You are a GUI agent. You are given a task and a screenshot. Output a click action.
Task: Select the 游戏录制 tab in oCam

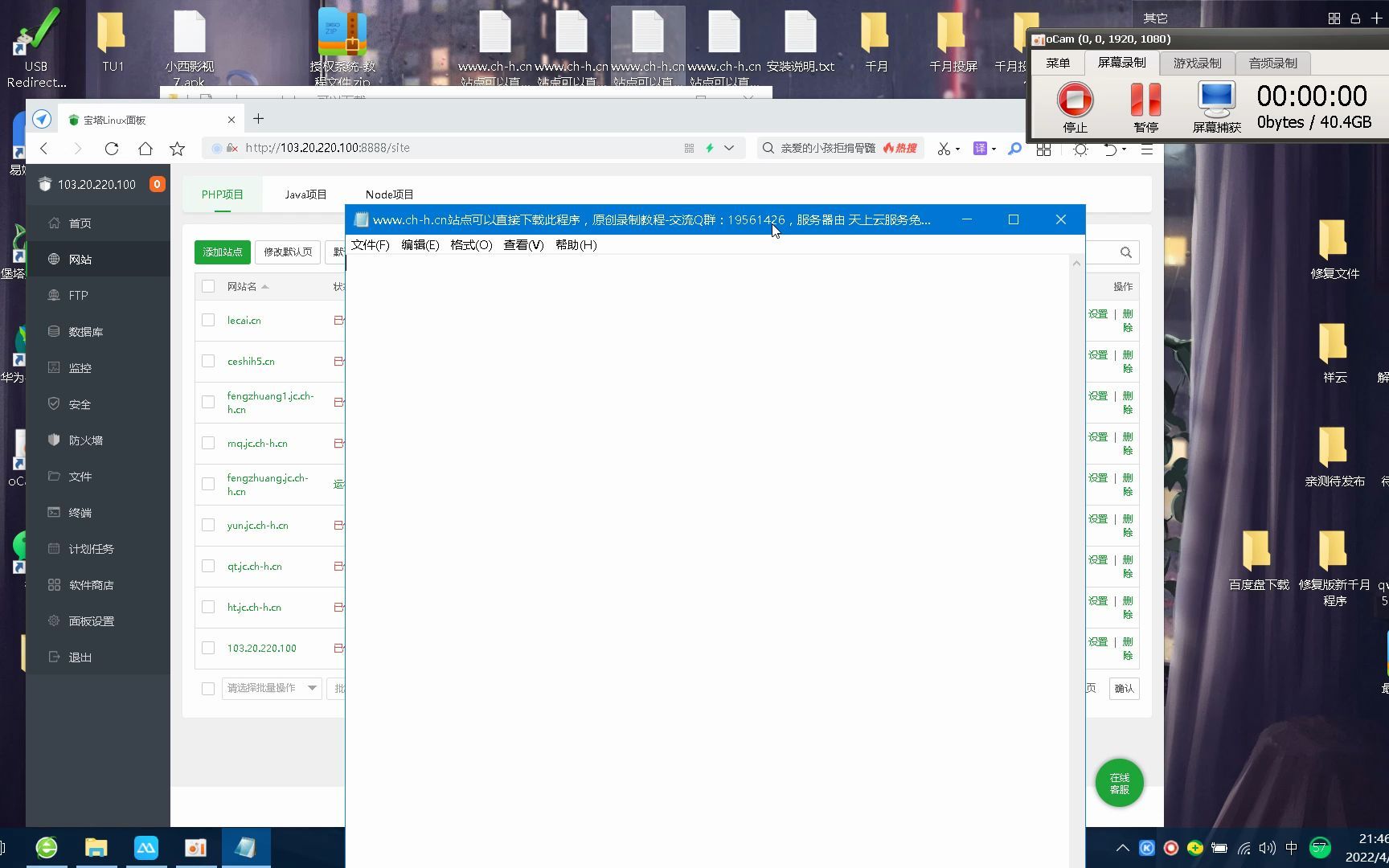1197,63
